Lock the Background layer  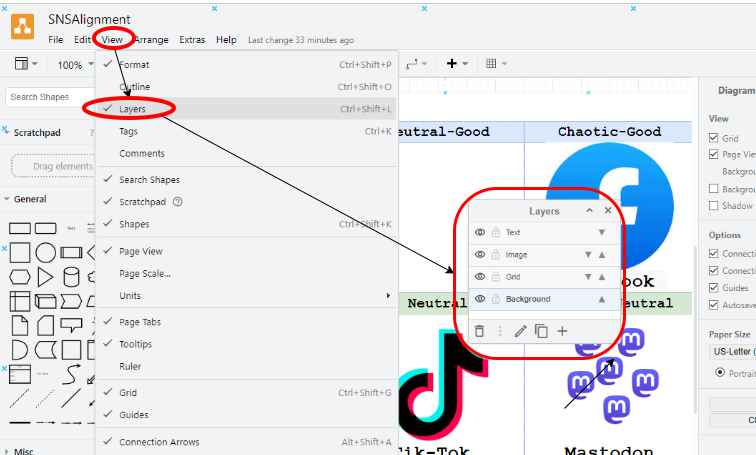tap(496, 299)
